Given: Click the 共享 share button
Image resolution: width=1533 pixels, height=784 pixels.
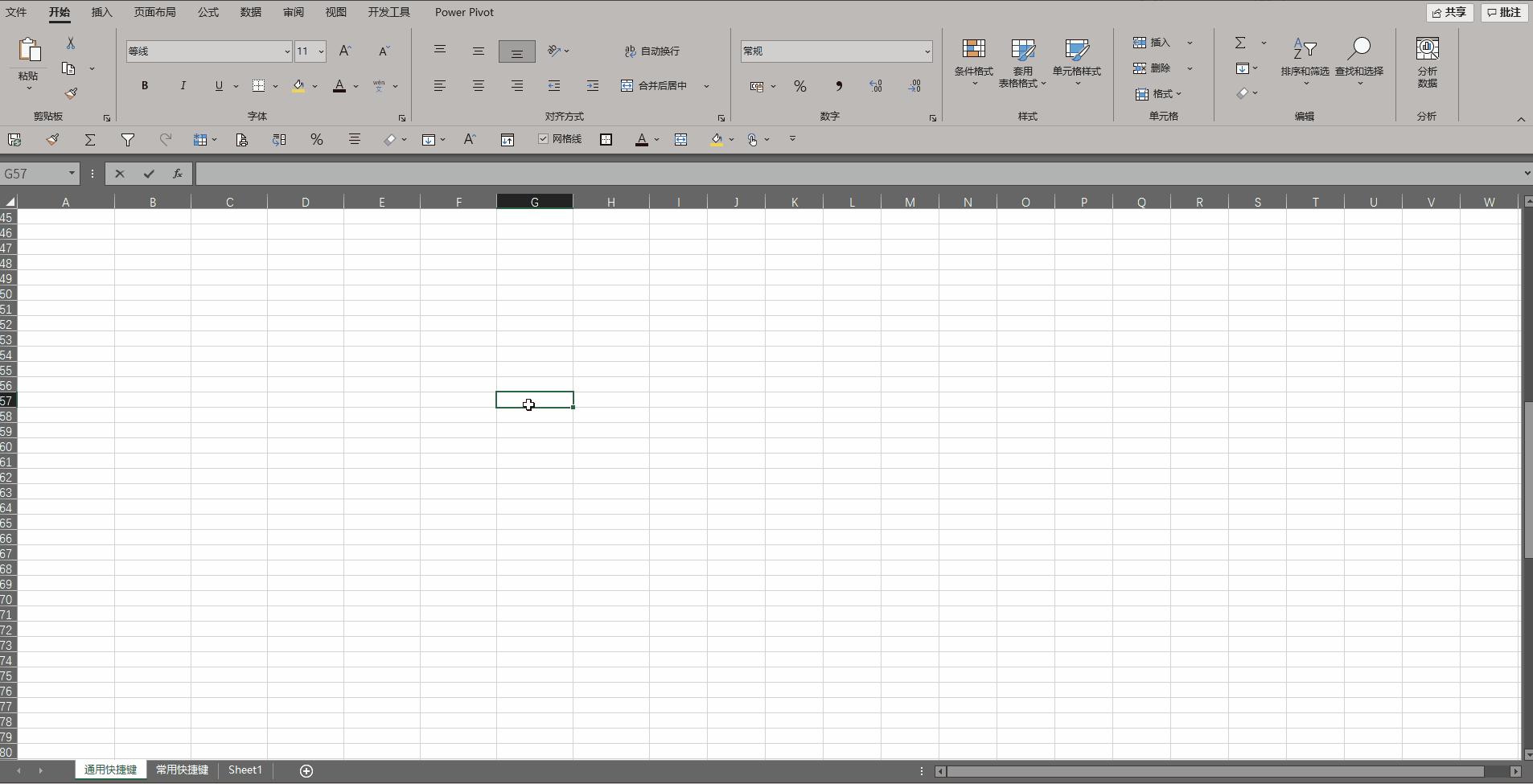Looking at the screenshot, I should (x=1449, y=12).
